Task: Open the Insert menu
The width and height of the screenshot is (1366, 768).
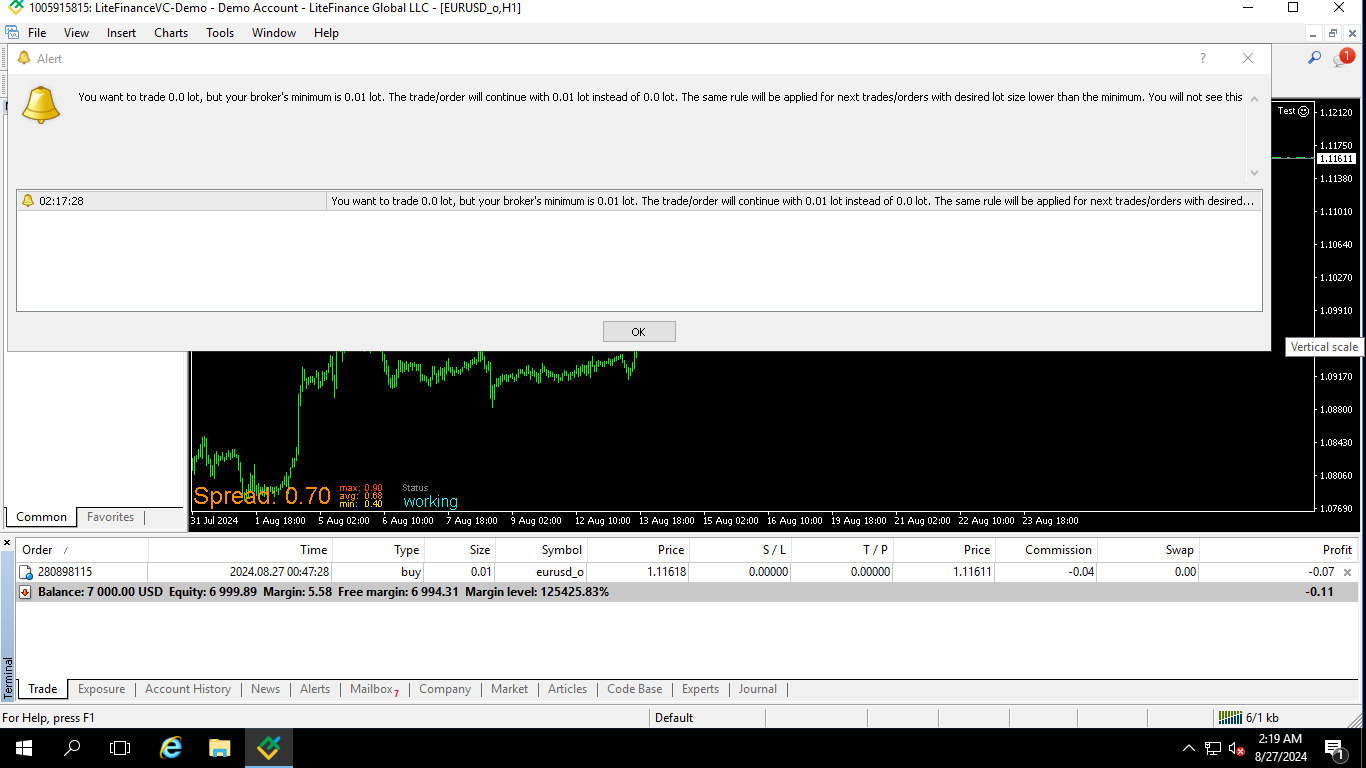Action: (121, 33)
